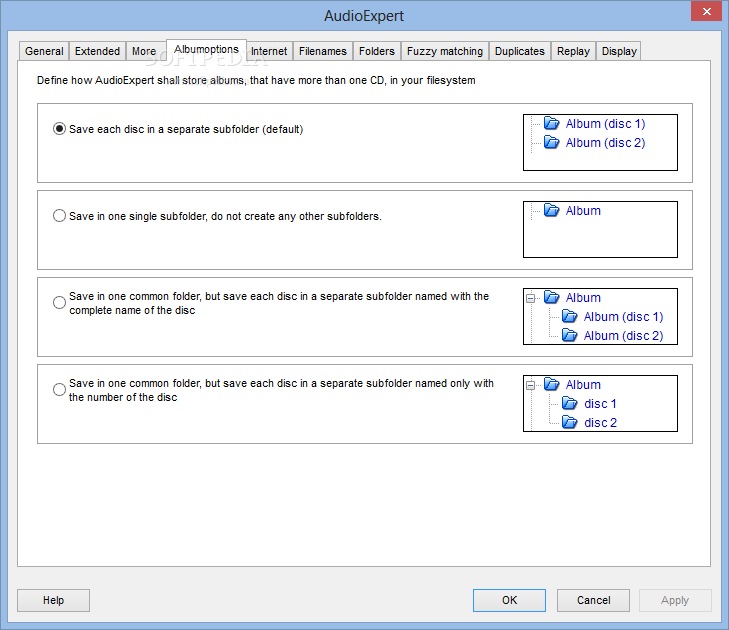729x630 pixels.
Task: Open the Replay tab
Action: [573, 51]
